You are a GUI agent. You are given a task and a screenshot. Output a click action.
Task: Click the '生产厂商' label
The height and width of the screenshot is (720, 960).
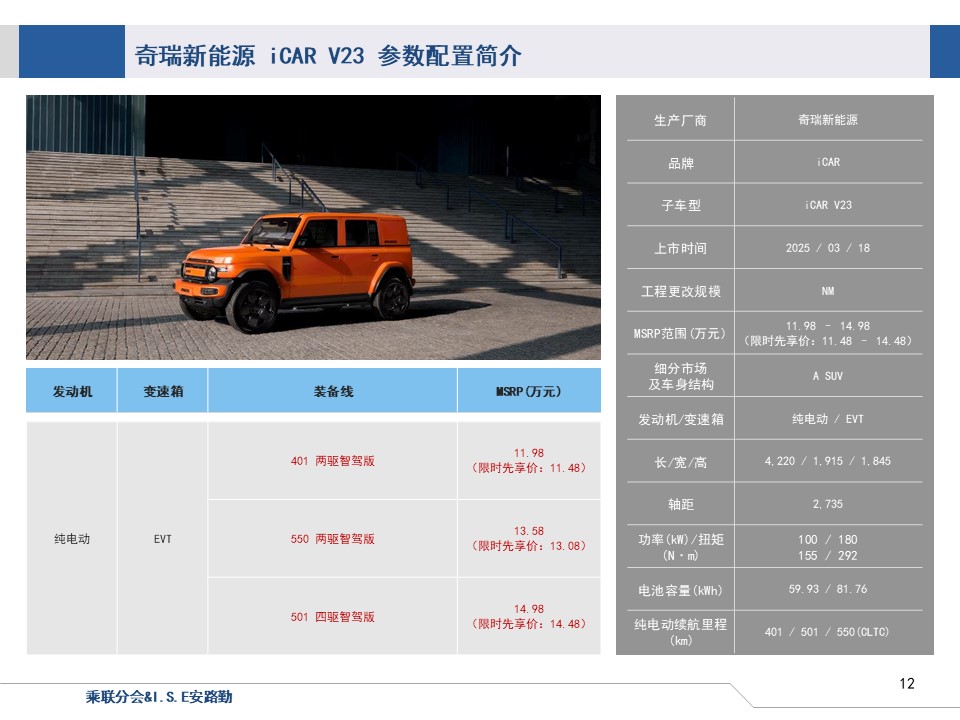[x=680, y=120]
